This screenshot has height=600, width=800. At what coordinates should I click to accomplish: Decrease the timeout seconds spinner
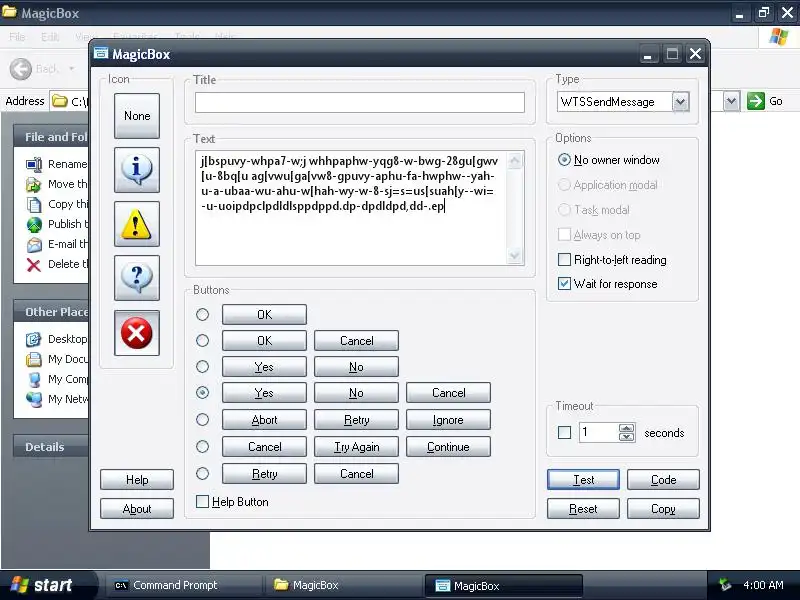pos(627,437)
